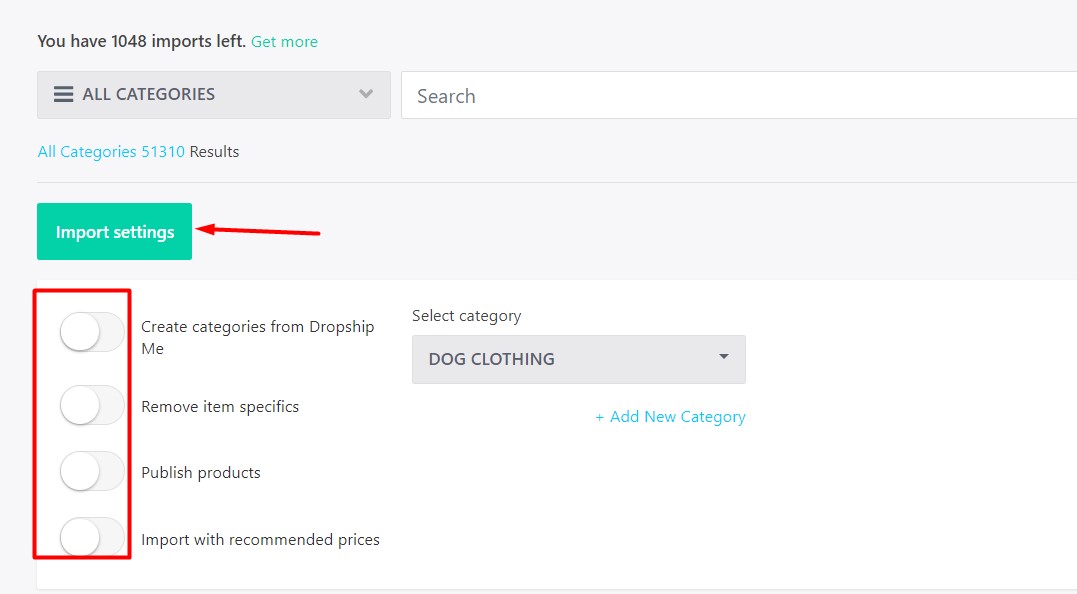
Task: Click the Import with recommended prices label
Action: [x=260, y=540]
